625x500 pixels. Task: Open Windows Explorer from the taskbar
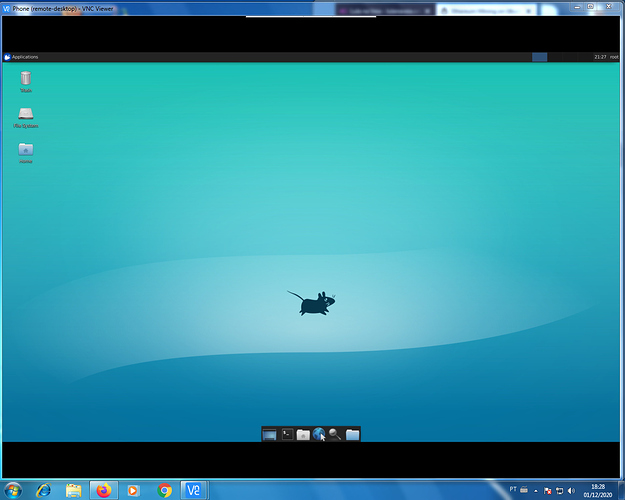[x=73, y=490]
